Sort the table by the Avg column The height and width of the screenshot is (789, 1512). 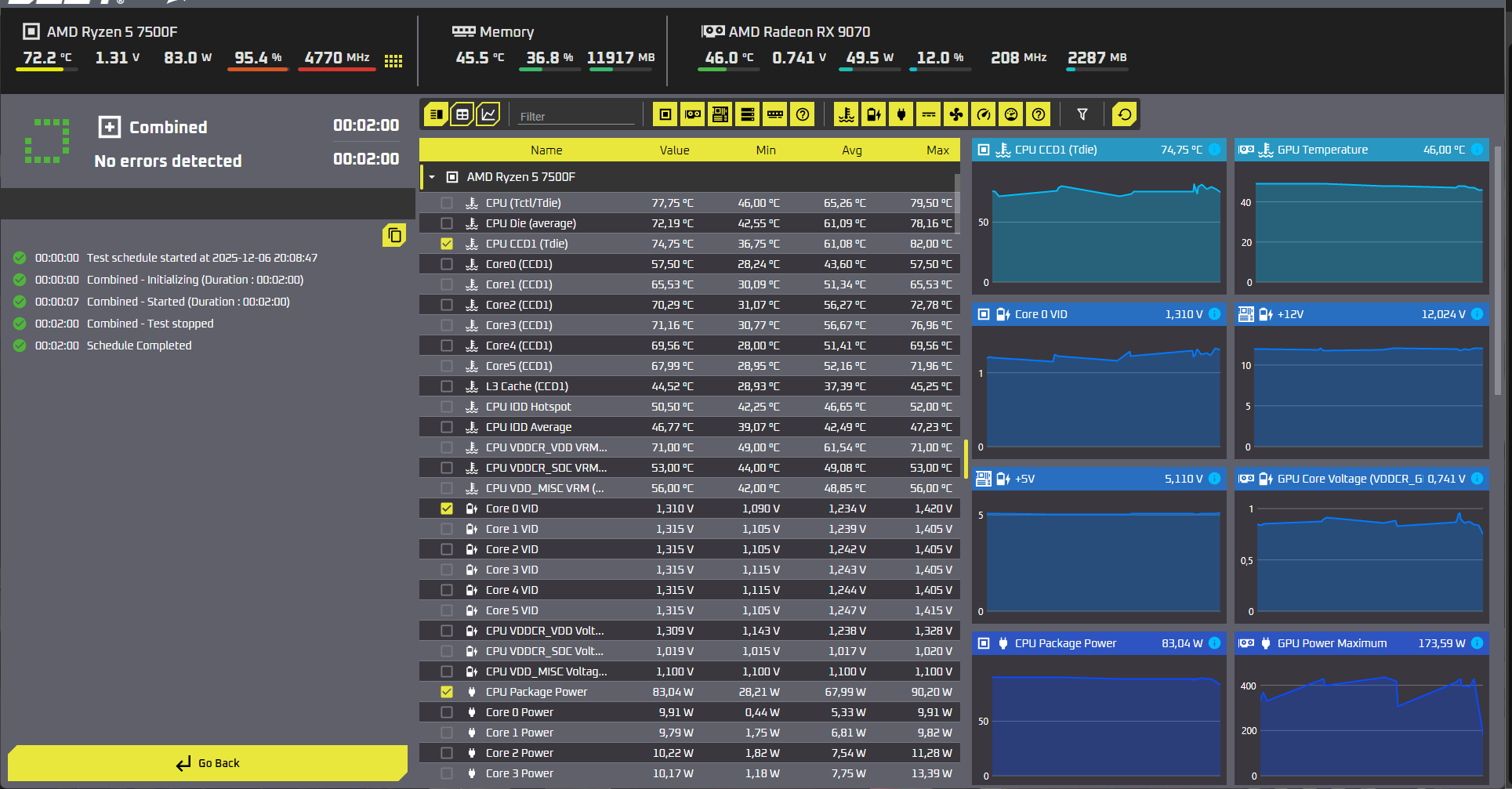pos(852,150)
